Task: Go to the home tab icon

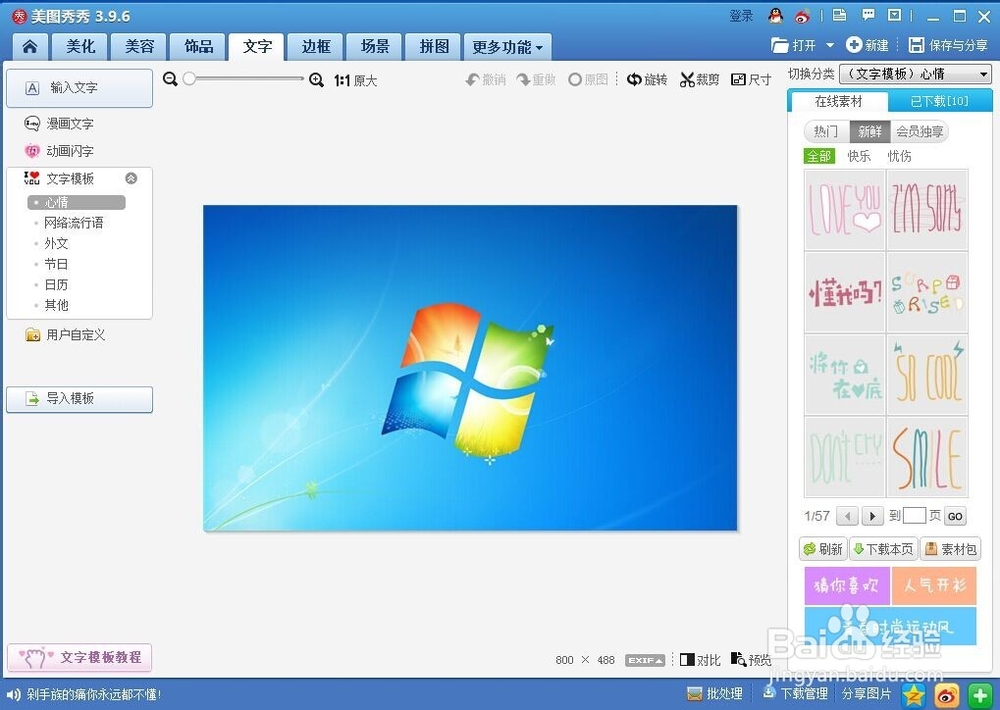Action: (29, 47)
